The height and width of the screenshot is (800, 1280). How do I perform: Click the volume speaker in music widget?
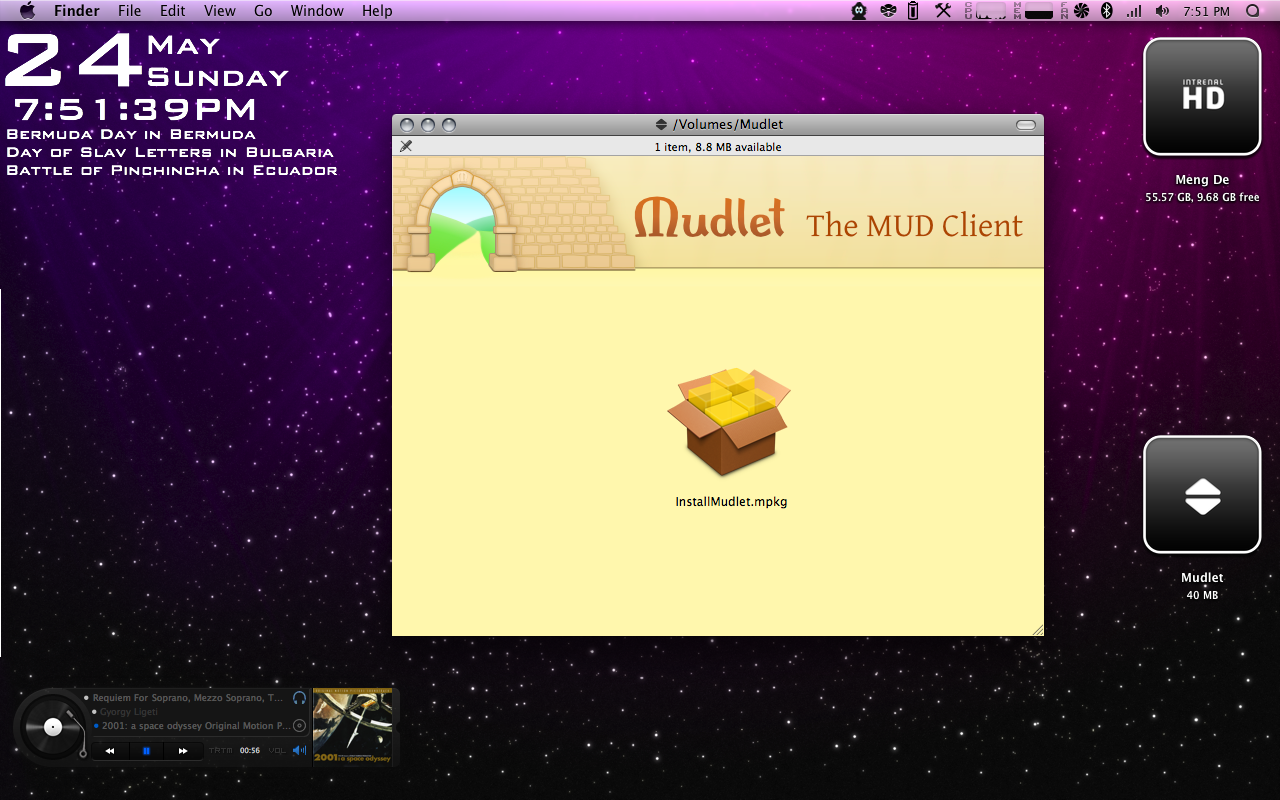(x=300, y=750)
